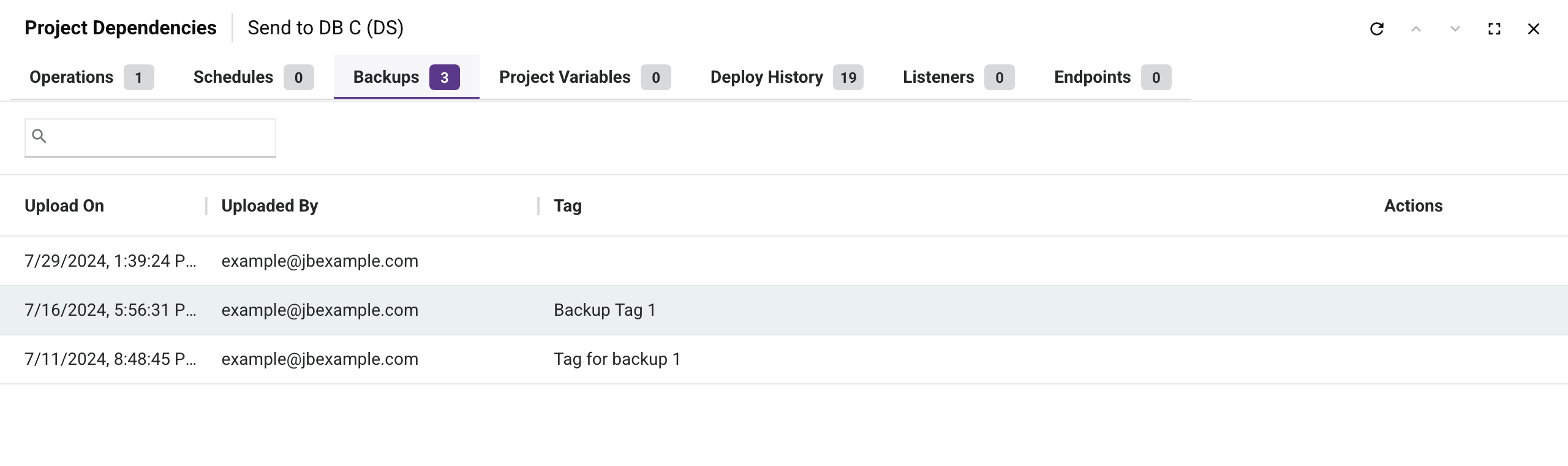
Task: Expand the previous item with the up arrow
Action: [1415, 29]
